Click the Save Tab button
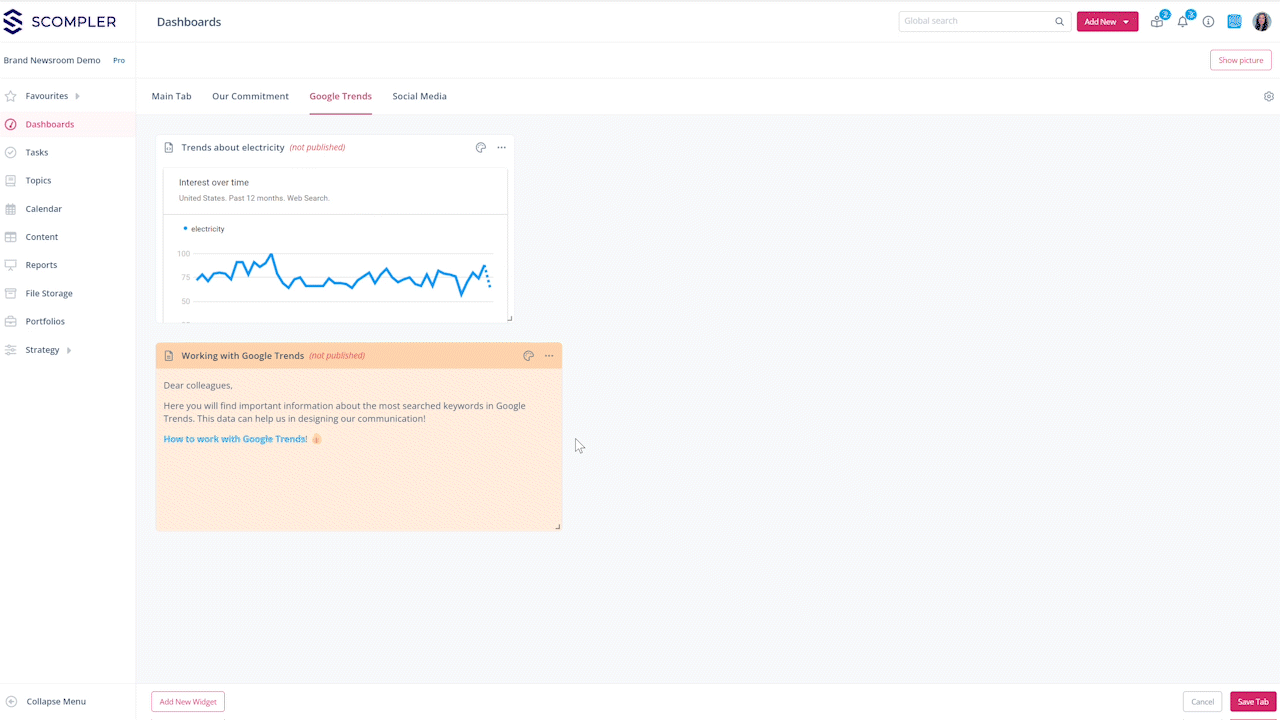Image resolution: width=1280 pixels, height=720 pixels. (1252, 702)
